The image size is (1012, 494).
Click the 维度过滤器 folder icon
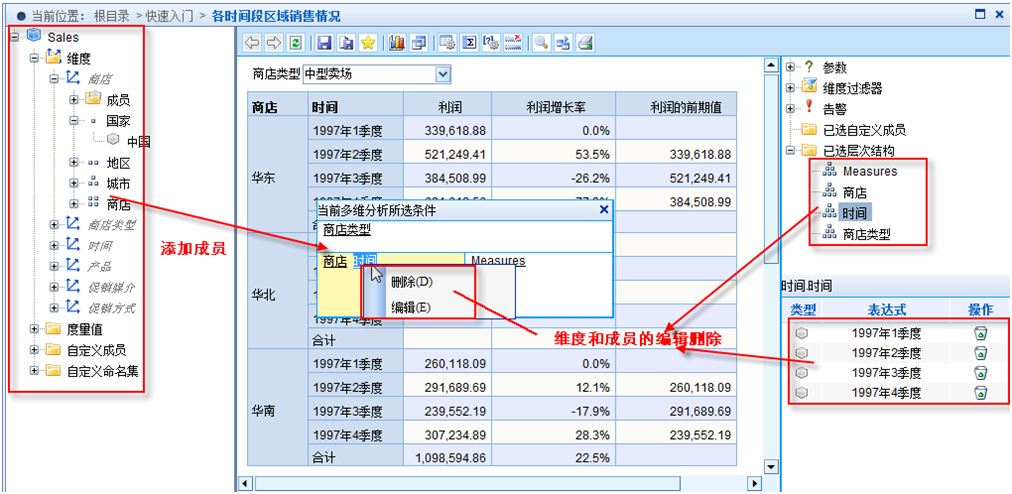coord(809,87)
